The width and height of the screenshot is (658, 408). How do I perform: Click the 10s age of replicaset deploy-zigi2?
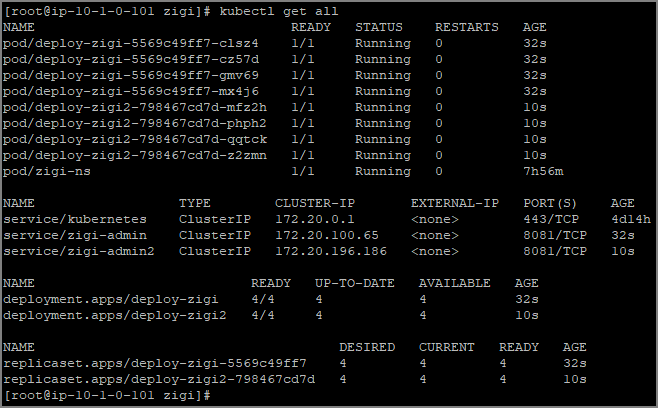point(574,379)
